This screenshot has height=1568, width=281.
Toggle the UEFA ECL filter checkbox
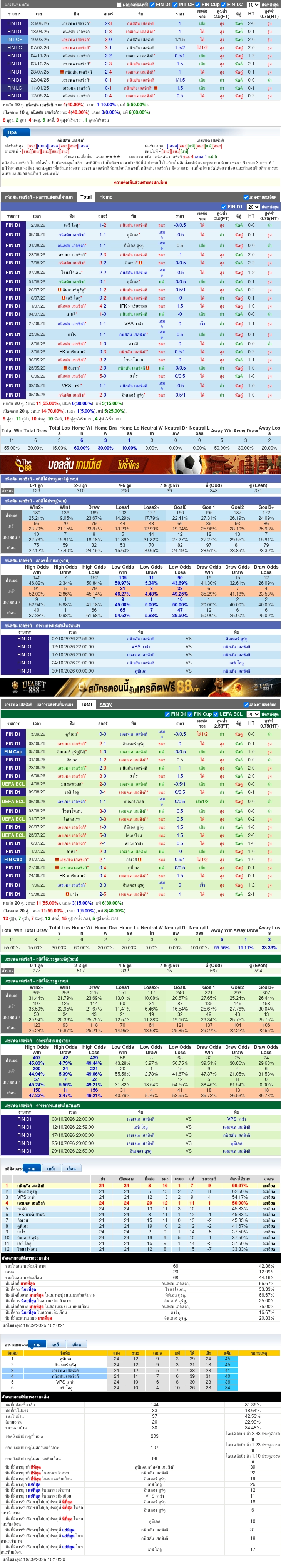coord(217,714)
